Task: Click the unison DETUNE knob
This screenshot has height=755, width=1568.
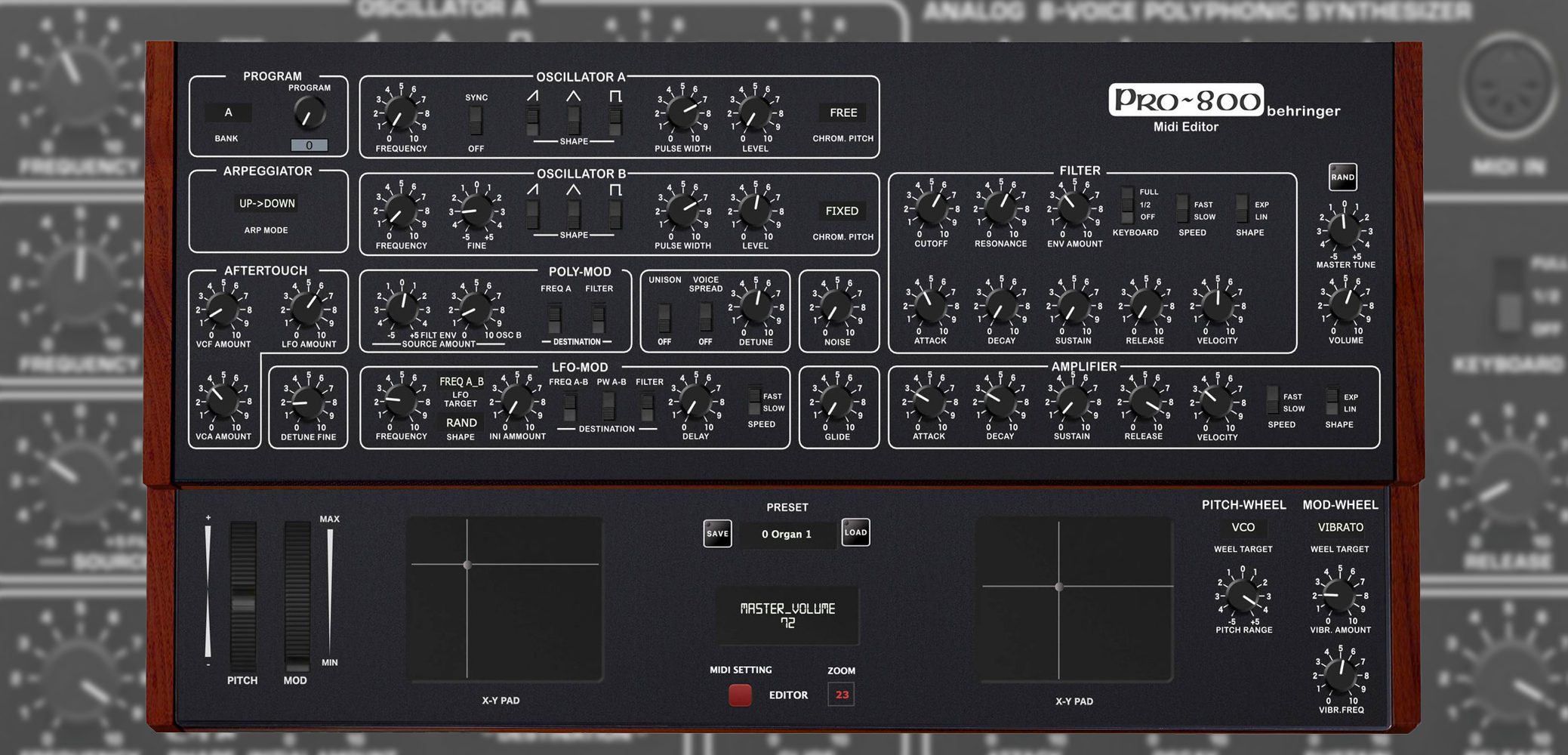Action: coord(755,307)
